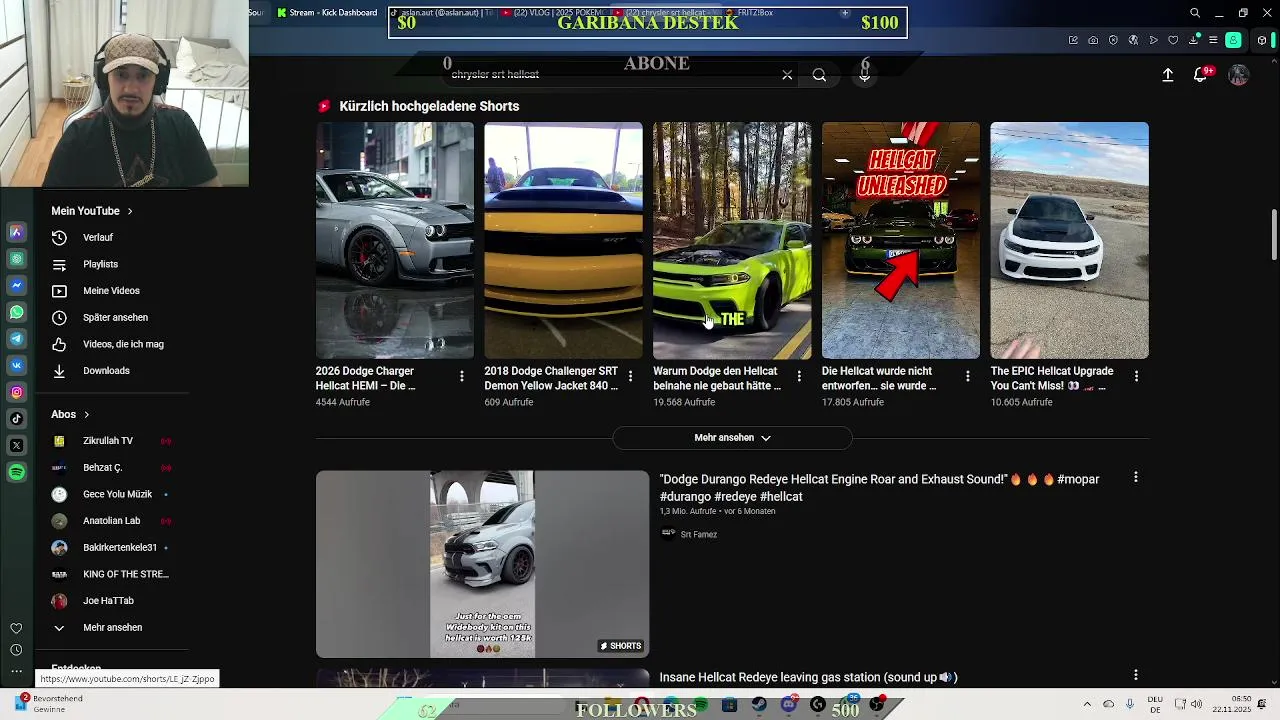
Task: Open browser snapshot camera tool
Action: 1093,40
